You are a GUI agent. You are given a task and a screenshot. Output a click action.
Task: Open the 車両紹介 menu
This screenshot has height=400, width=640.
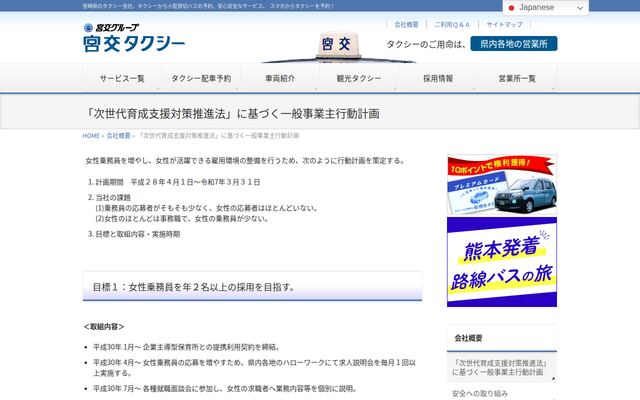pos(280,78)
